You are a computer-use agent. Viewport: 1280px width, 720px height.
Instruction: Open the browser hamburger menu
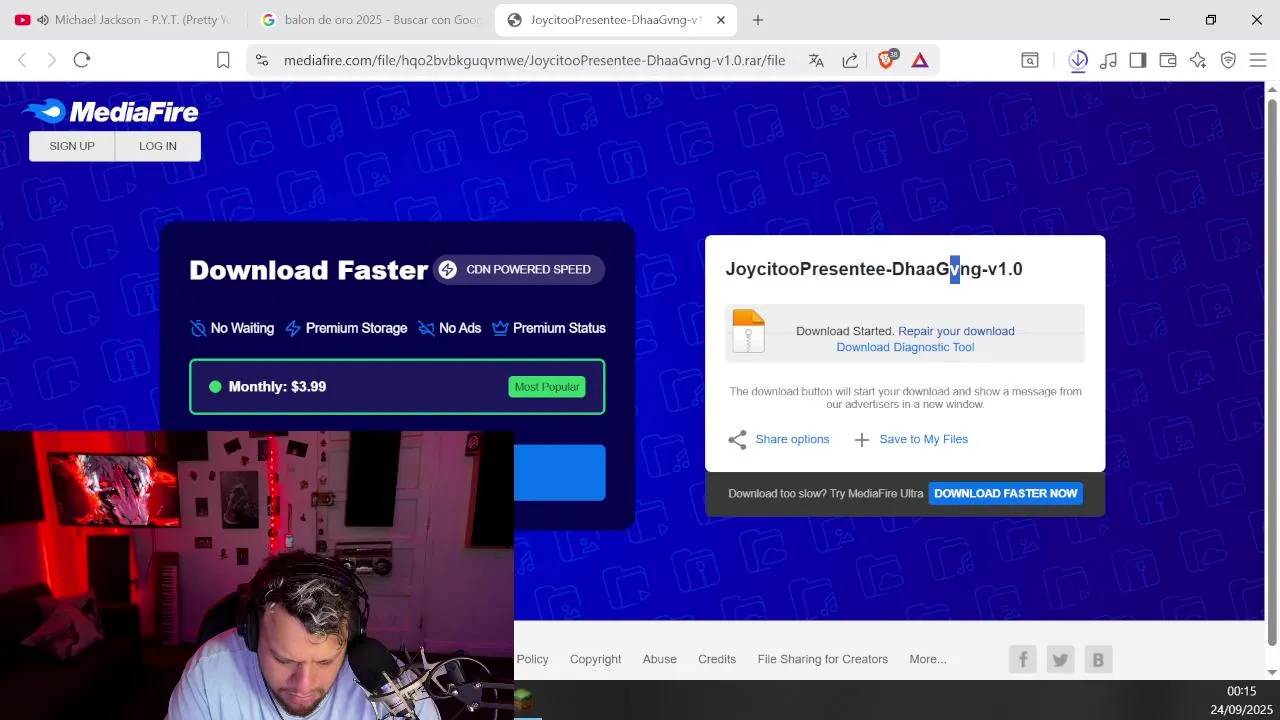(1258, 60)
